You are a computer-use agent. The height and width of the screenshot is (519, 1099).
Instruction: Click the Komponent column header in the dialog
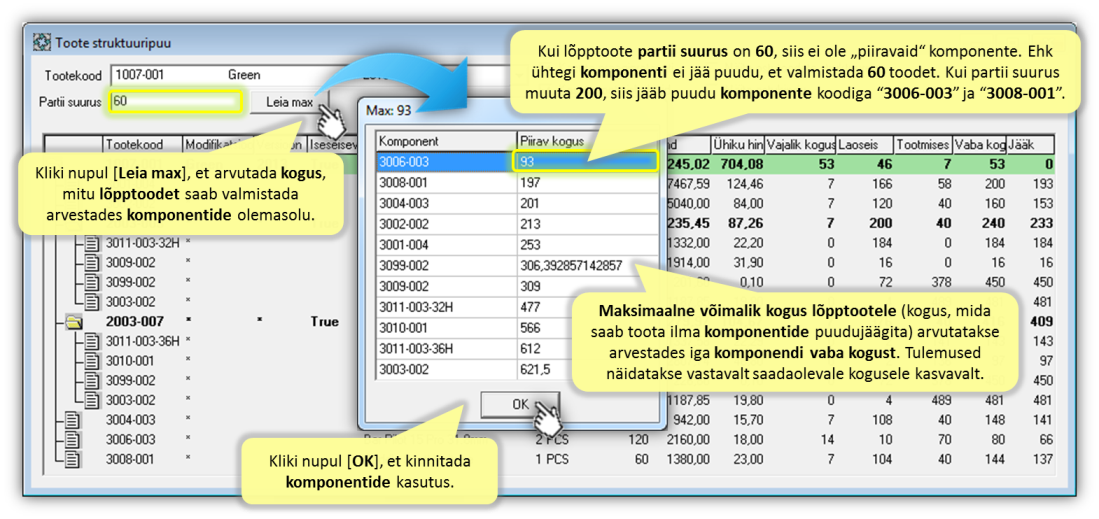click(x=446, y=141)
